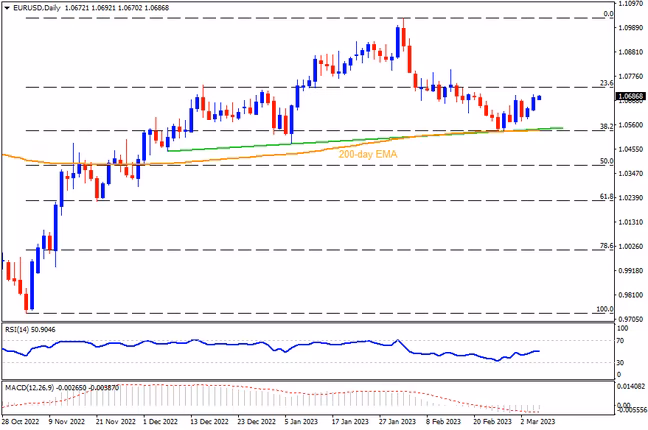Viewport: 648px width, 430px height.
Task: Click price axis value 1.00260
Action: pyautogui.click(x=631, y=246)
